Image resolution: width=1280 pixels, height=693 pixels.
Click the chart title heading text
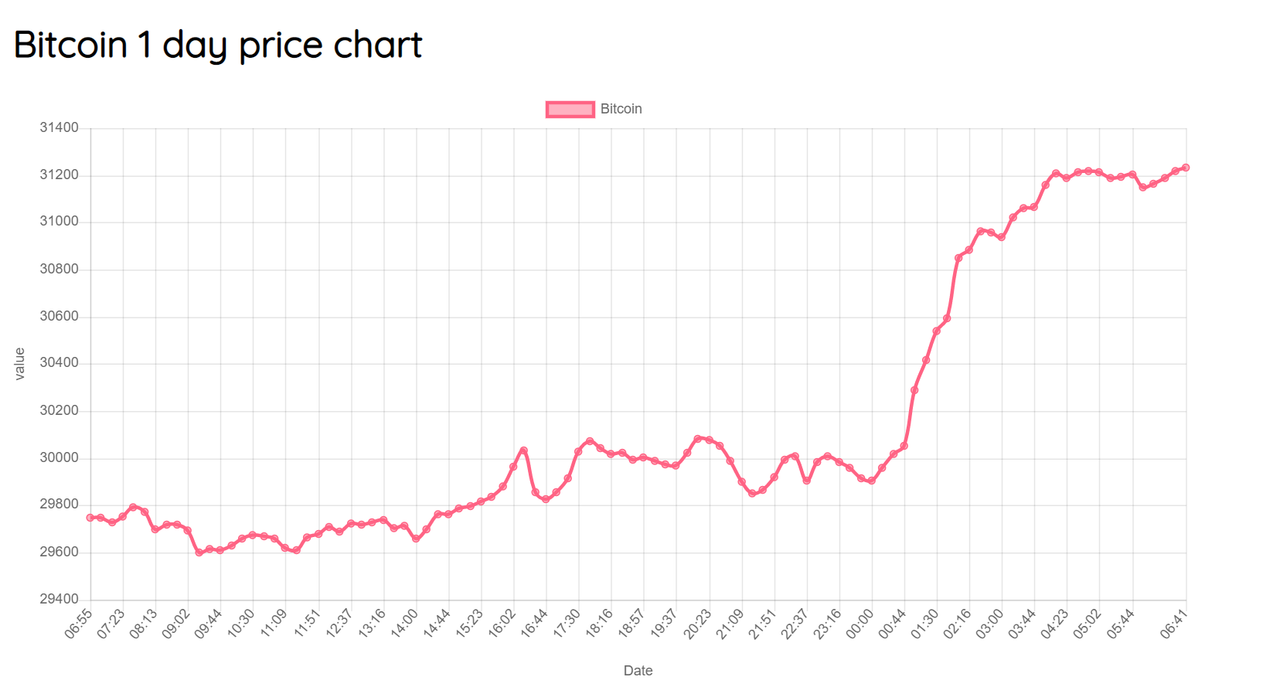tap(218, 45)
